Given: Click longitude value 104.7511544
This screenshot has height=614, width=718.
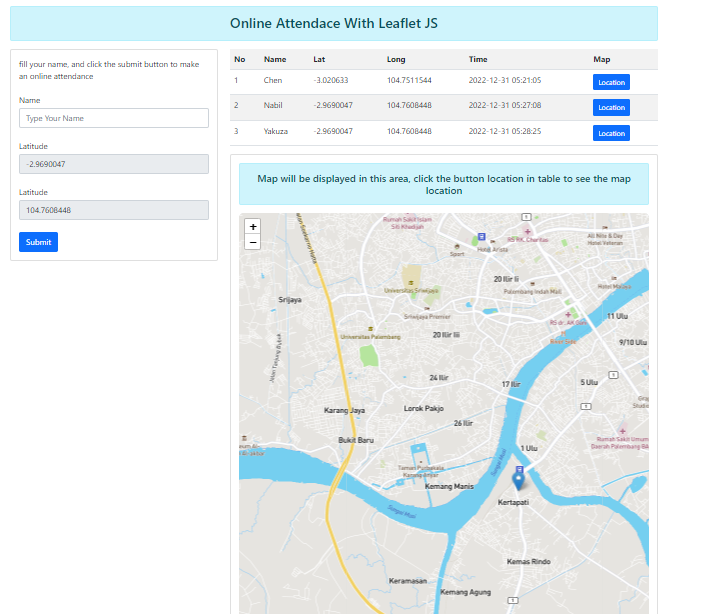Looking at the screenshot, I should point(409,80).
